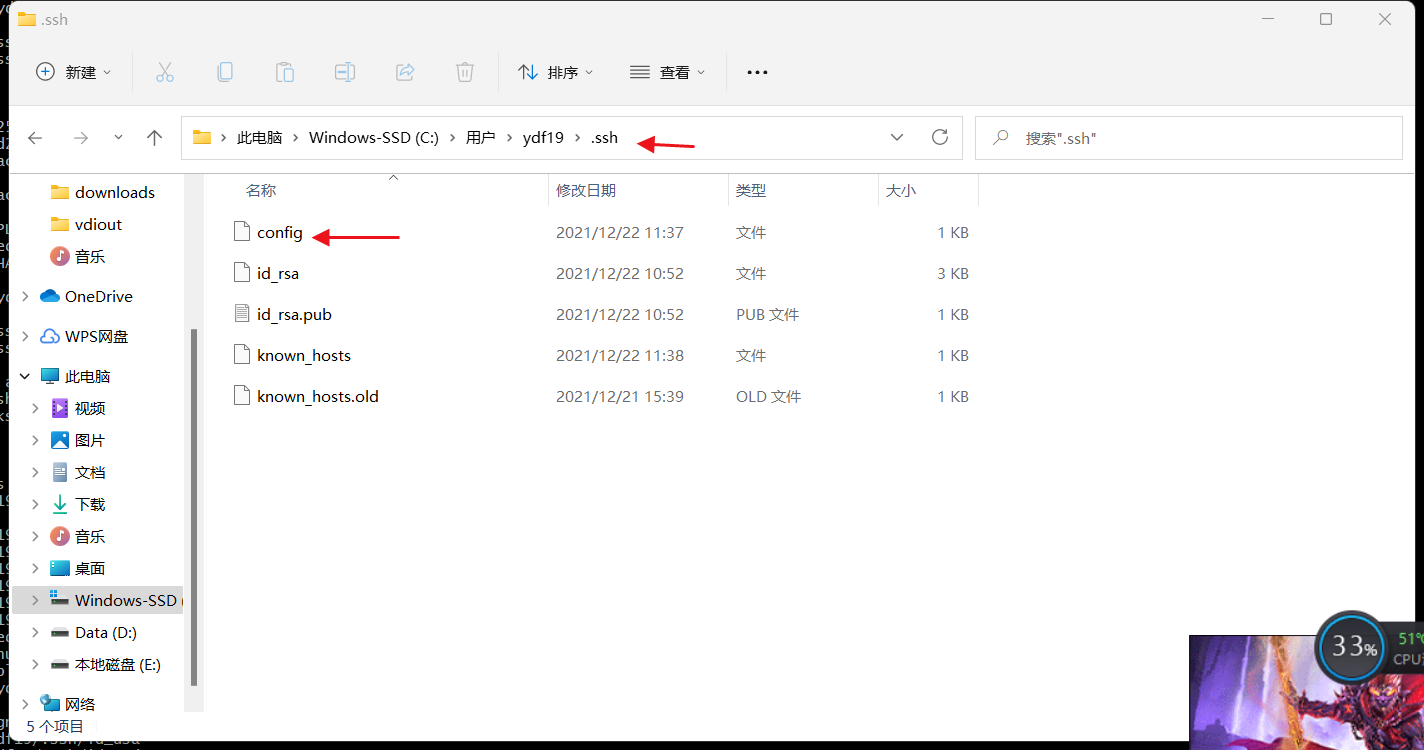This screenshot has width=1424, height=750.
Task: Click the 3 KB size cell
Action: pyautogui.click(x=953, y=273)
